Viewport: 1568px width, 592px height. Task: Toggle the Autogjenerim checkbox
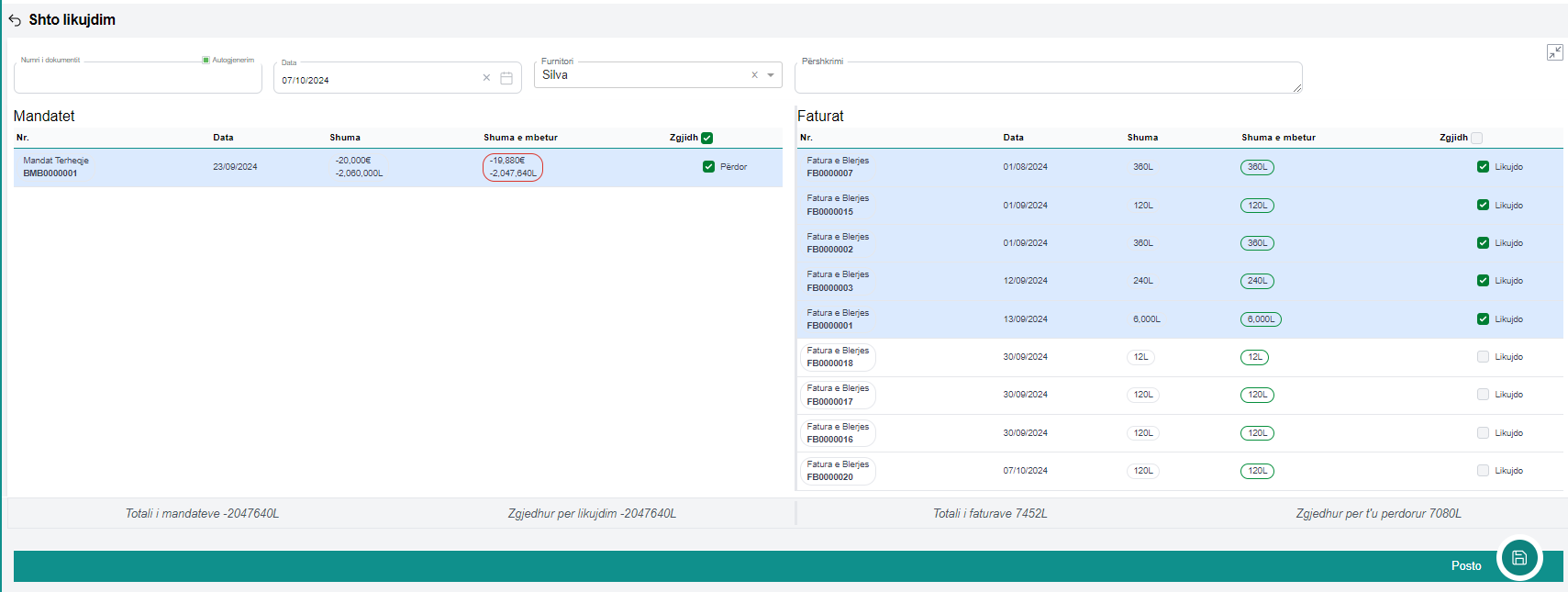206,60
